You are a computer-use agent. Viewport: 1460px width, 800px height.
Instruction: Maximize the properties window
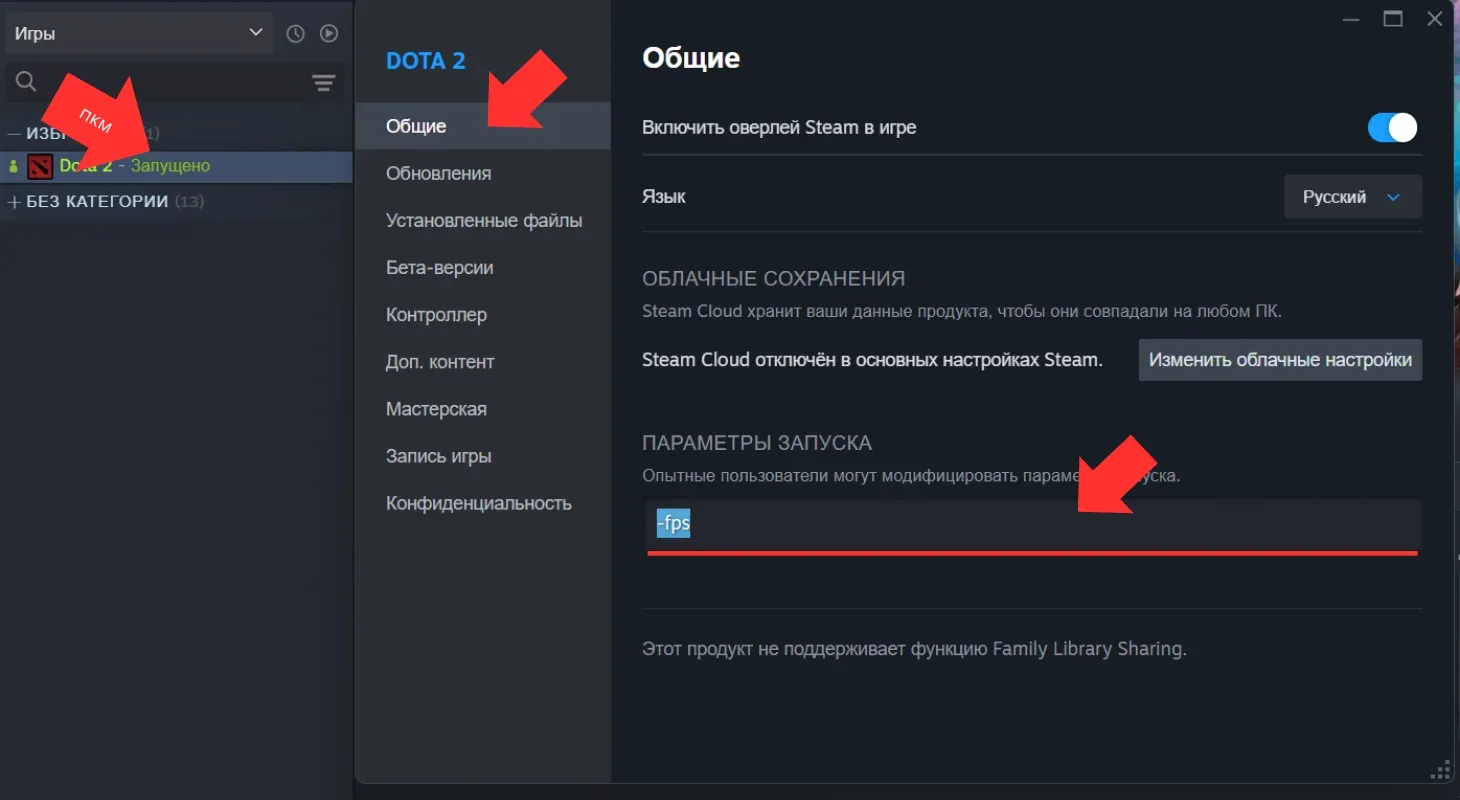[1393, 18]
